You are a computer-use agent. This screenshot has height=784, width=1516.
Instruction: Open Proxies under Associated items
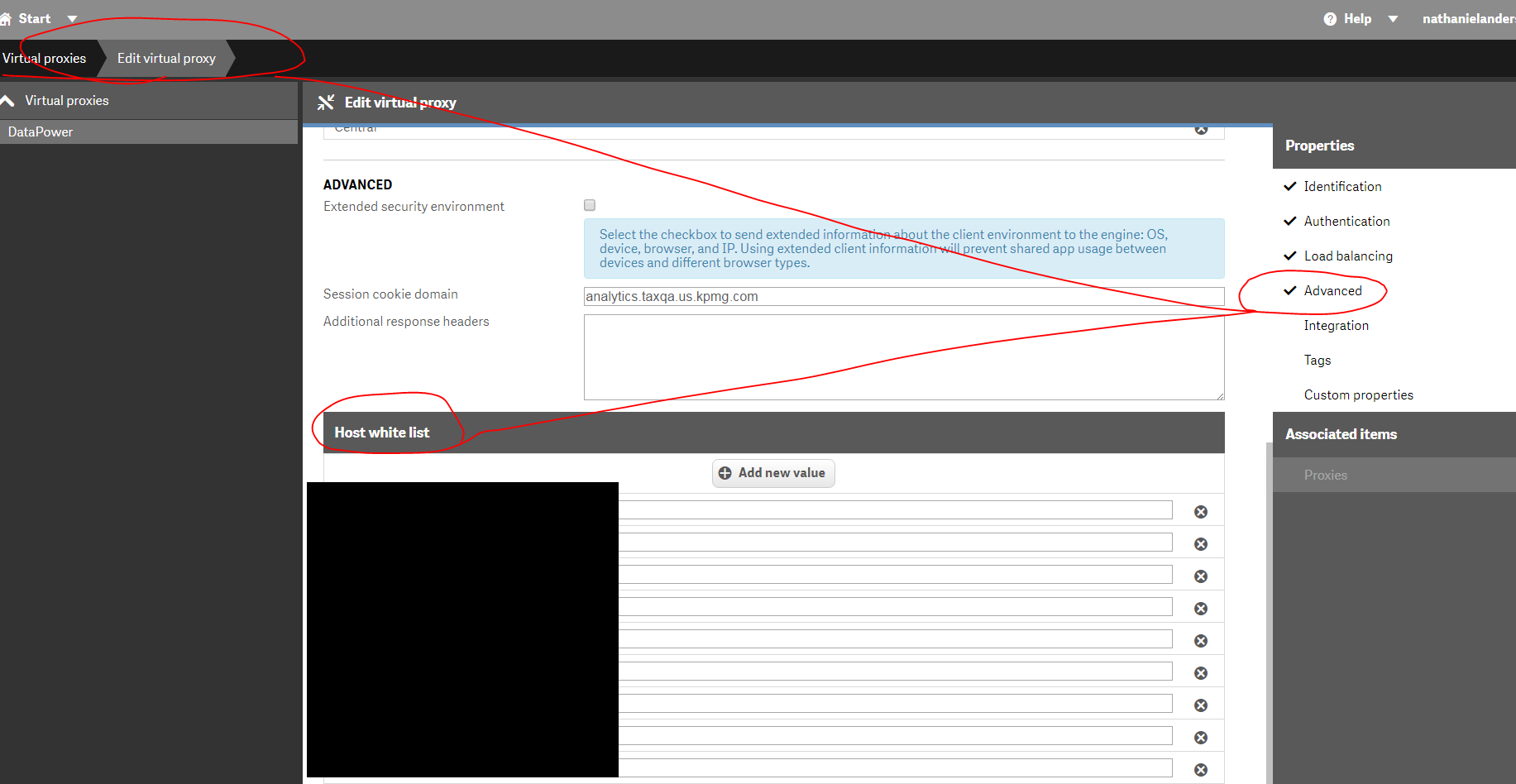point(1394,475)
